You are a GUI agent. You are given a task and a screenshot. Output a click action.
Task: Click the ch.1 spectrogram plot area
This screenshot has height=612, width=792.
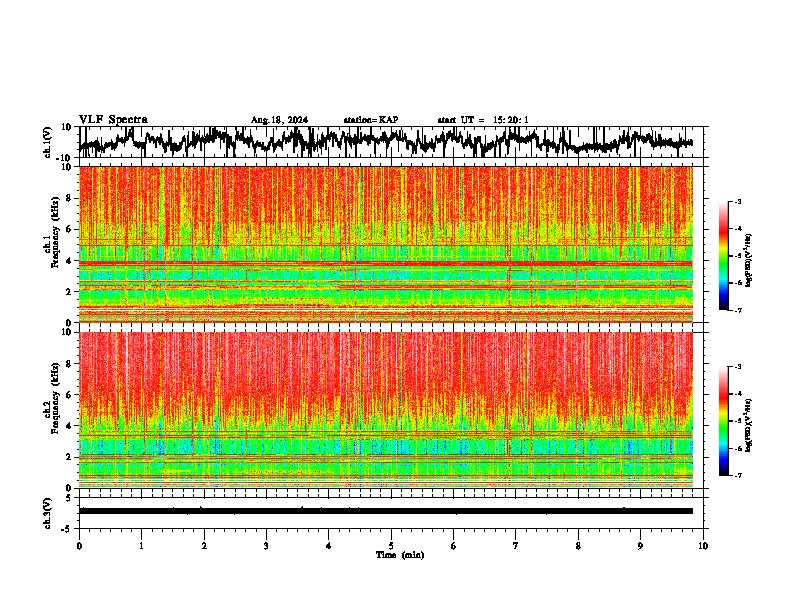386,244
